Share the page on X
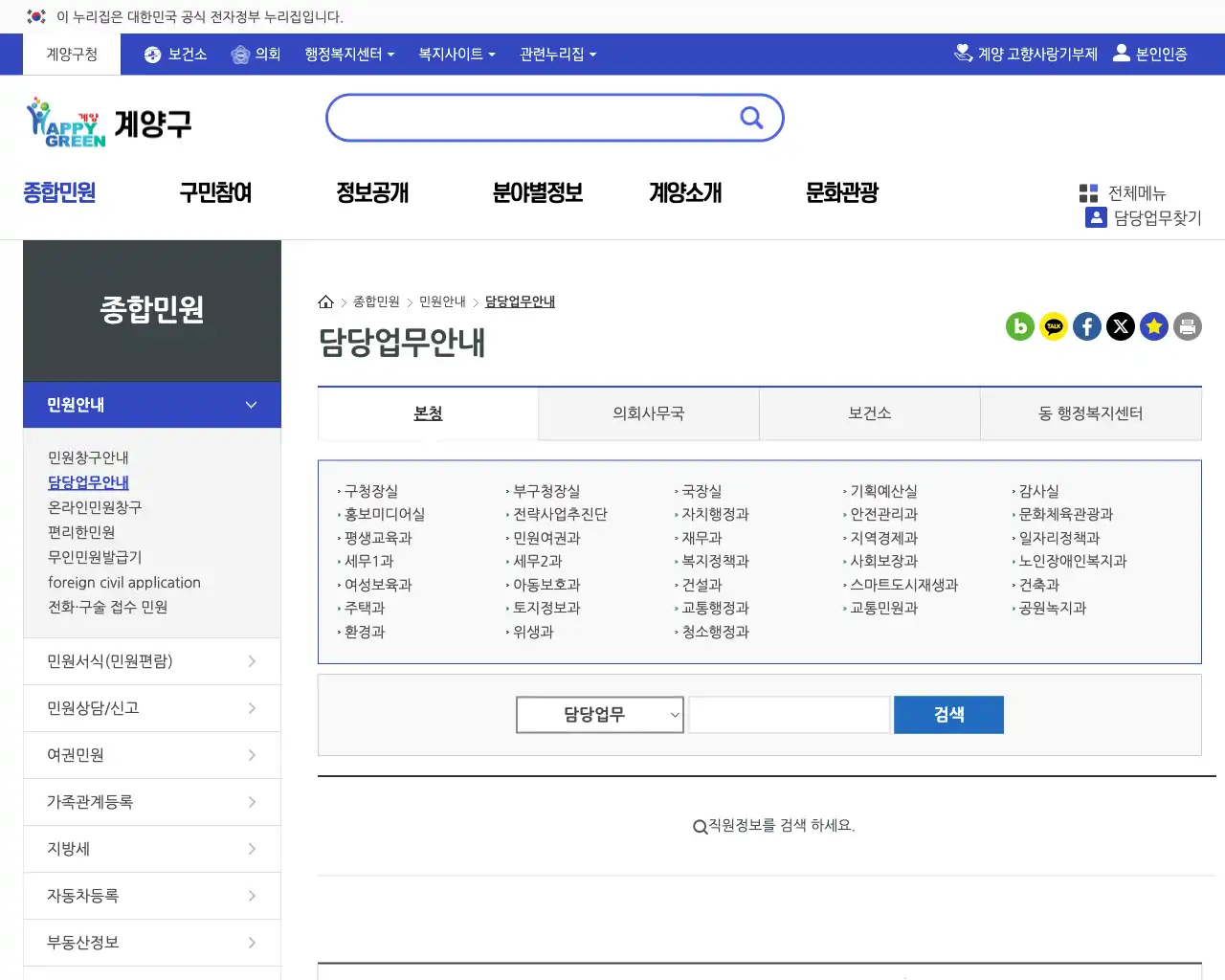The height and width of the screenshot is (980, 1225). (1121, 326)
